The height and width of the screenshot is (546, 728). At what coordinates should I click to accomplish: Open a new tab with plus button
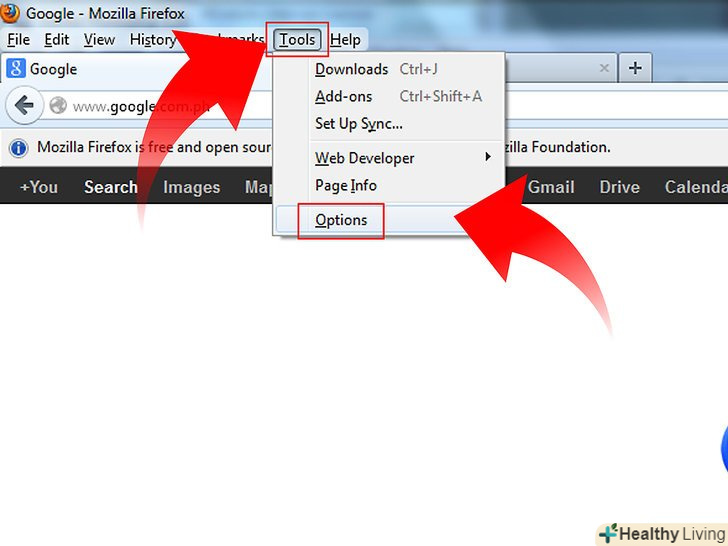(635, 68)
